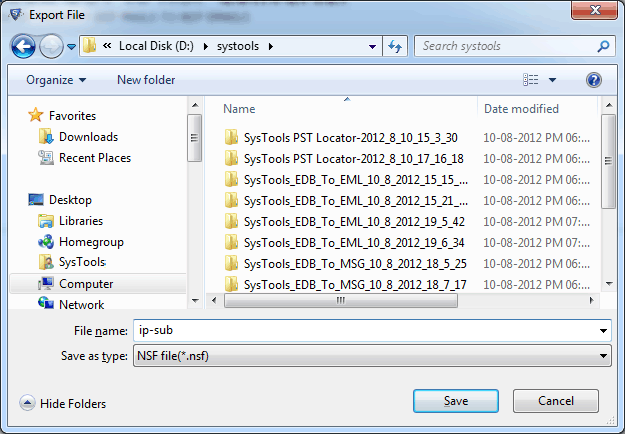Click the Downloads folder icon
This screenshot has height=434, width=625.
[x=46, y=136]
